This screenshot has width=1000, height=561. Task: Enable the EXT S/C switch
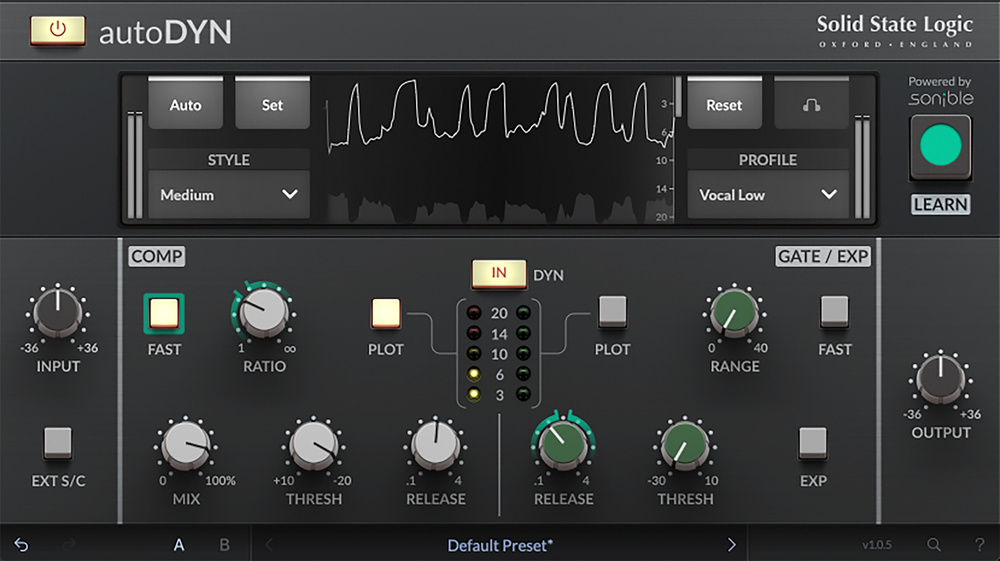(x=58, y=443)
